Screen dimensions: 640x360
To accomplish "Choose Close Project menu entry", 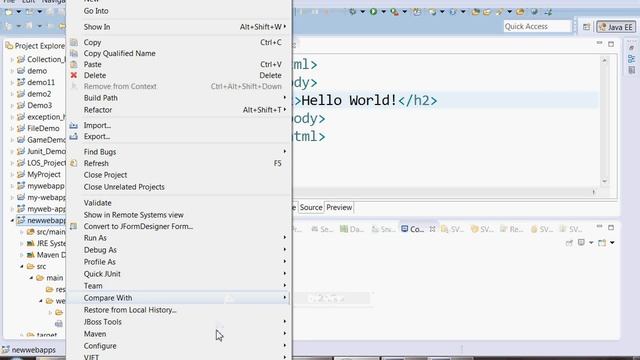I will click(x=179, y=175).
